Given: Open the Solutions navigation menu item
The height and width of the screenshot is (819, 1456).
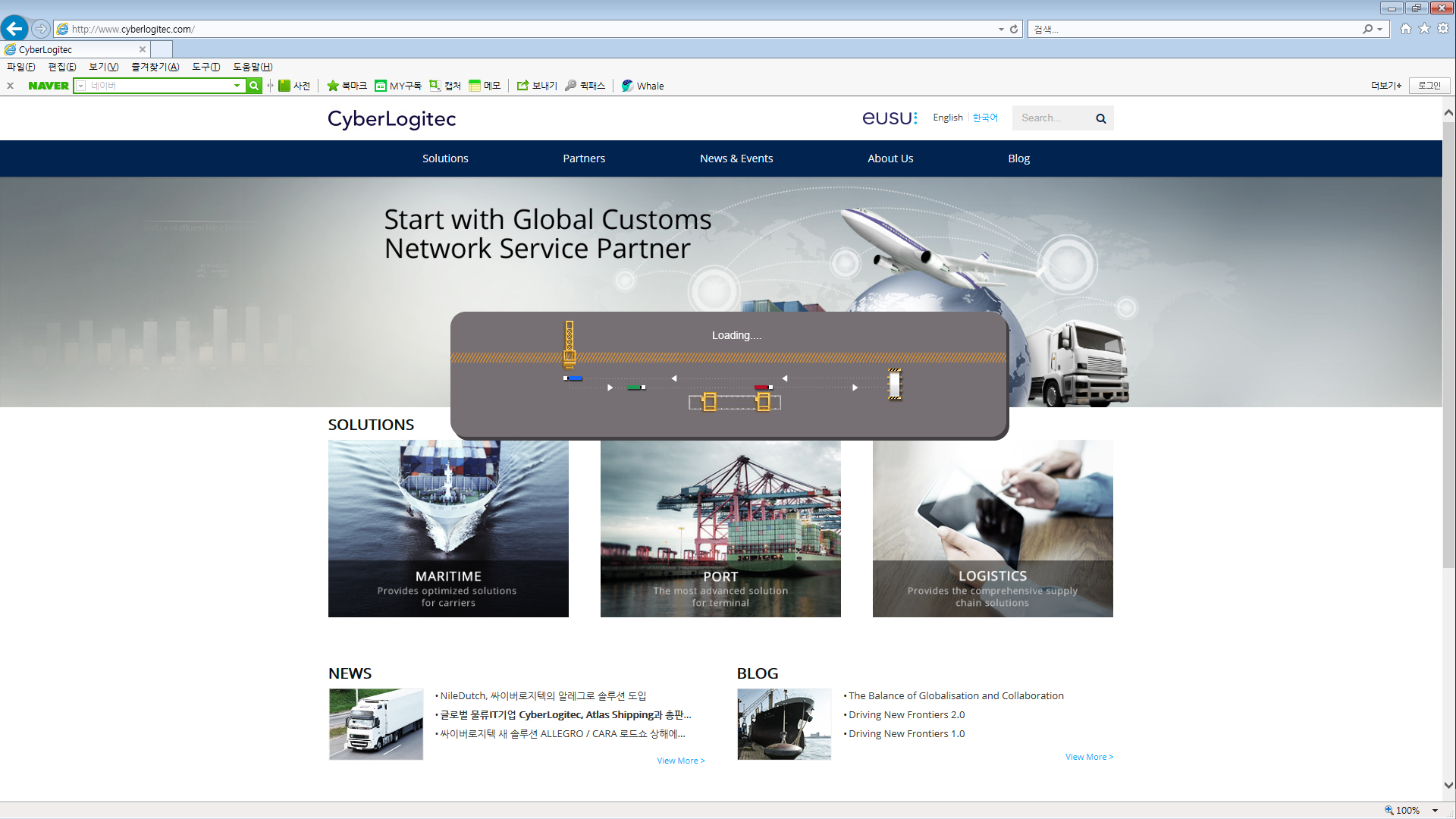Looking at the screenshot, I should (x=445, y=158).
